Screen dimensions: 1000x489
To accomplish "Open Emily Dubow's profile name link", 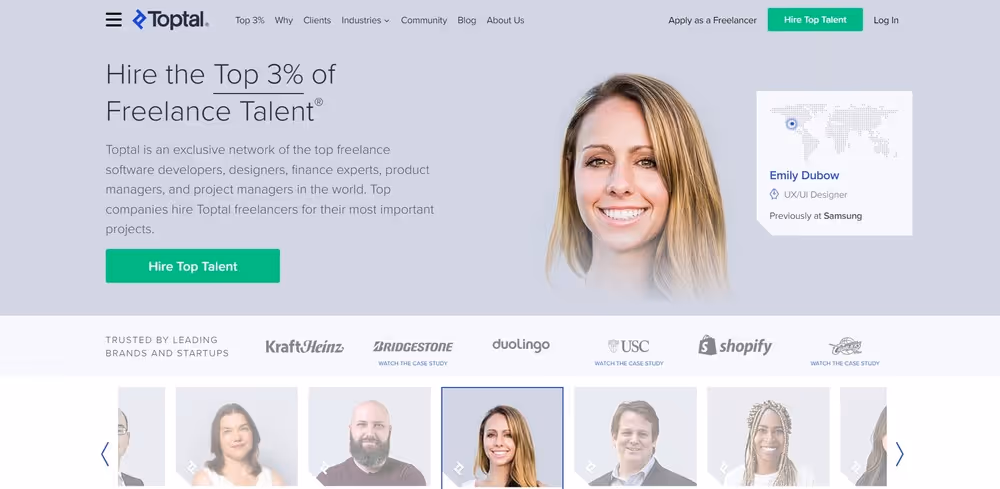I will pos(804,175).
